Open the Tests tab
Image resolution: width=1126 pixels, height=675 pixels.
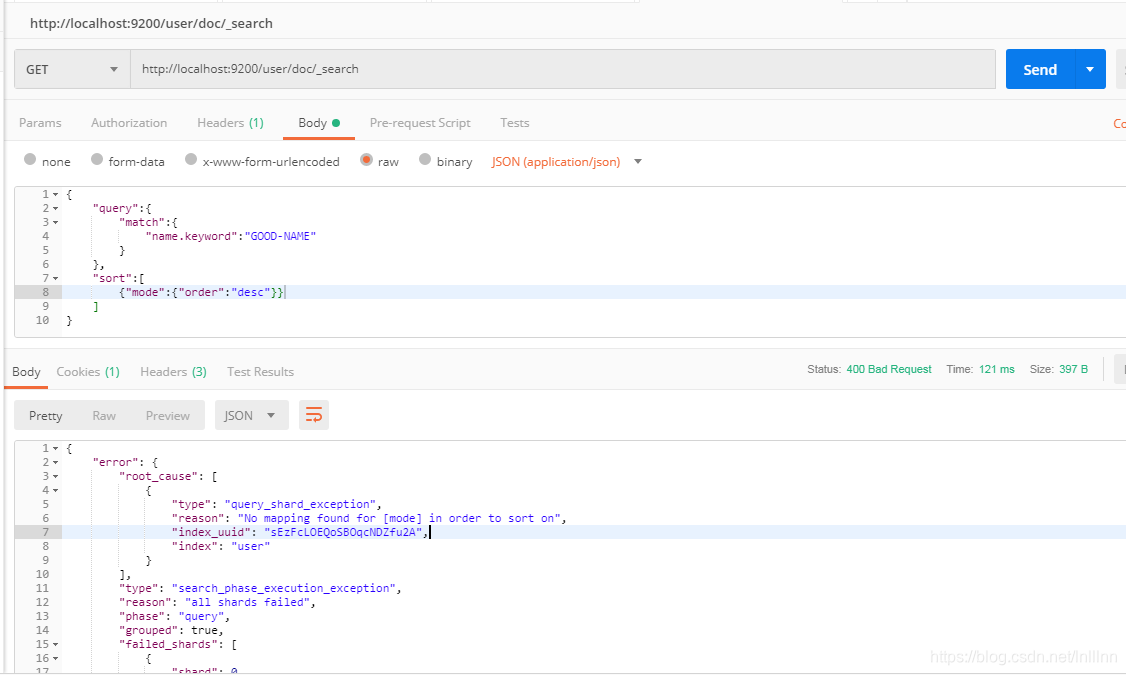515,123
